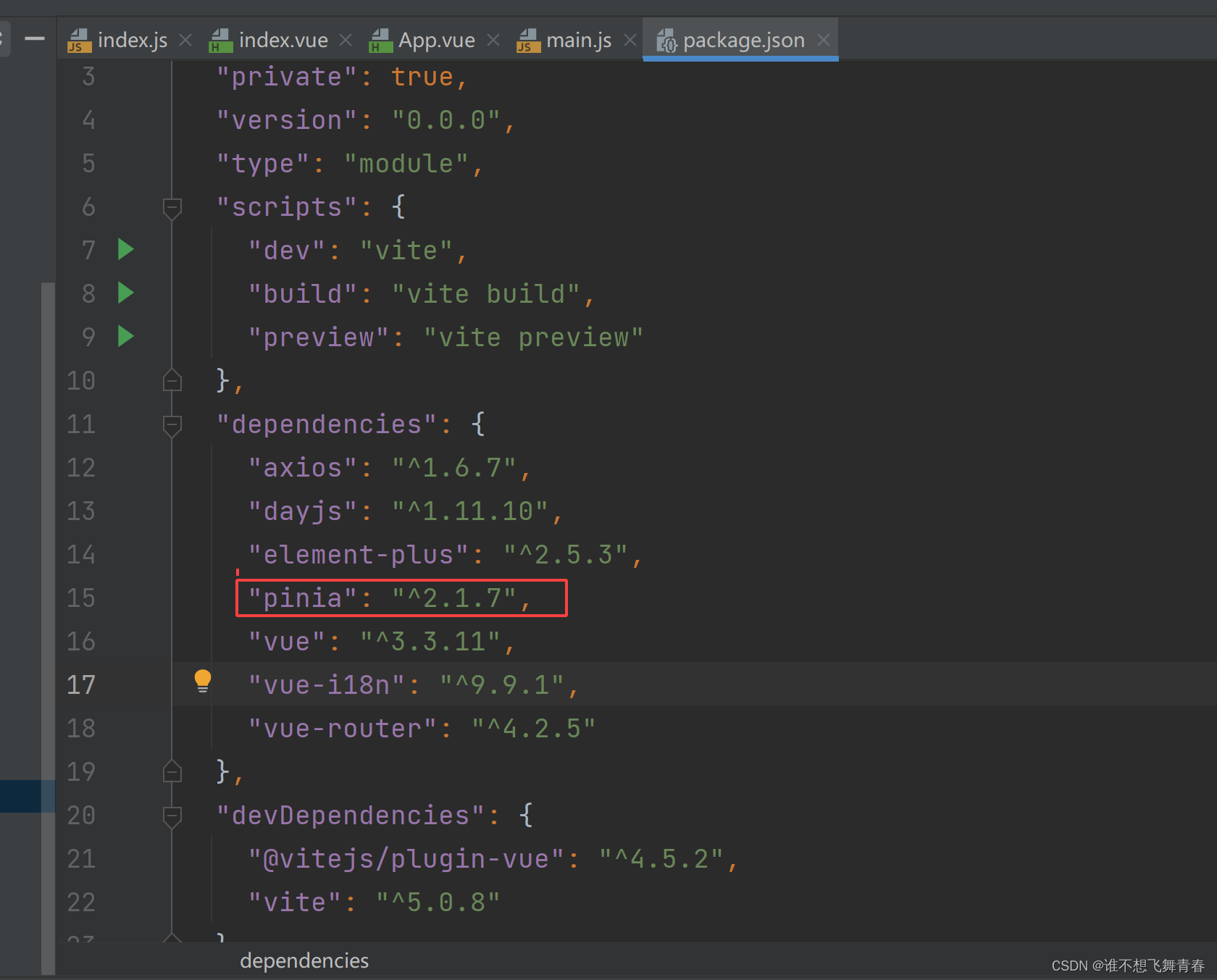Run the preview script gutter arrow
The height and width of the screenshot is (980, 1217).
click(x=126, y=336)
